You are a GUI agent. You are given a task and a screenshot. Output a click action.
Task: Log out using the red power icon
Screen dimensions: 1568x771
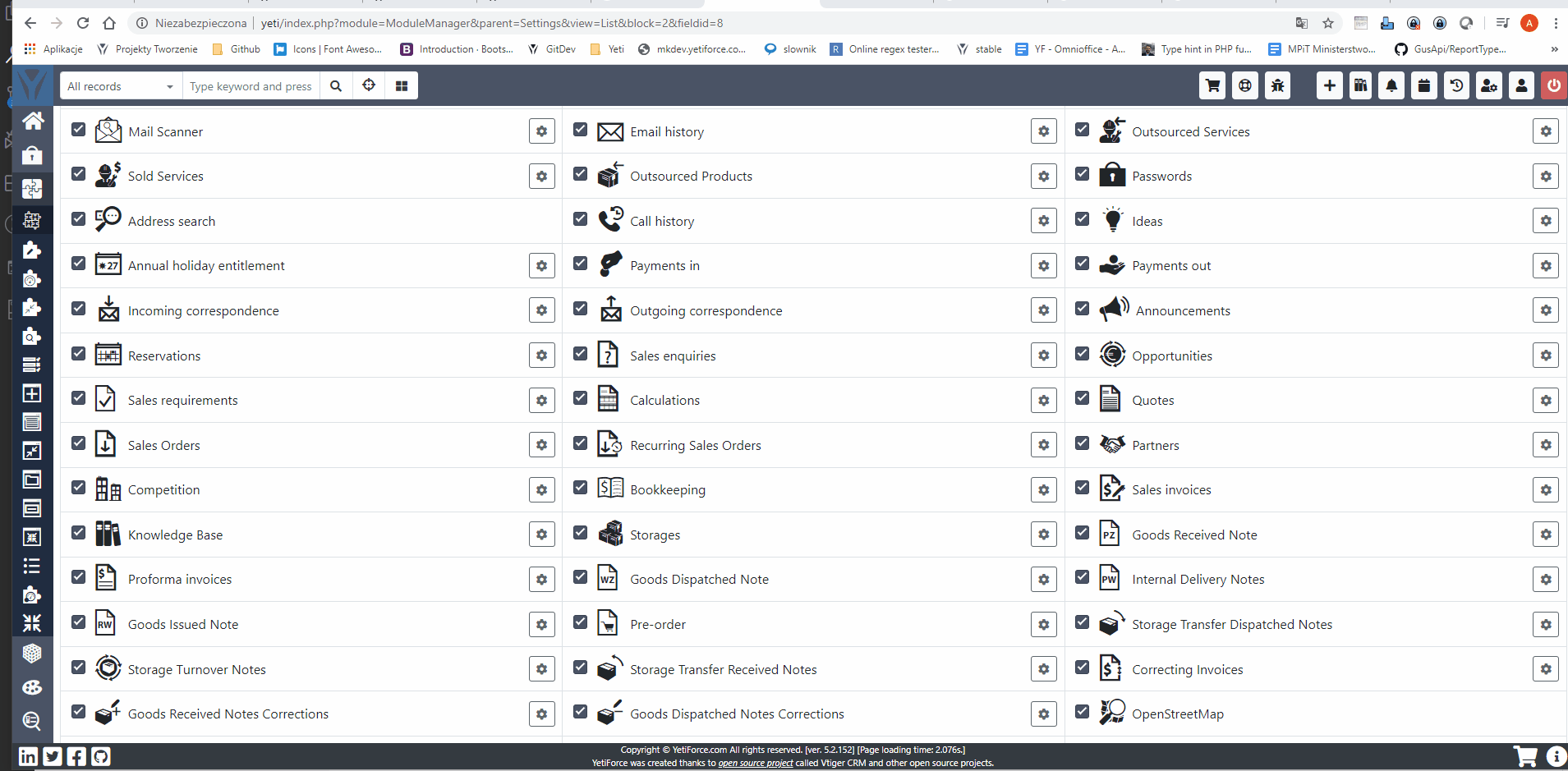pyautogui.click(x=1552, y=85)
